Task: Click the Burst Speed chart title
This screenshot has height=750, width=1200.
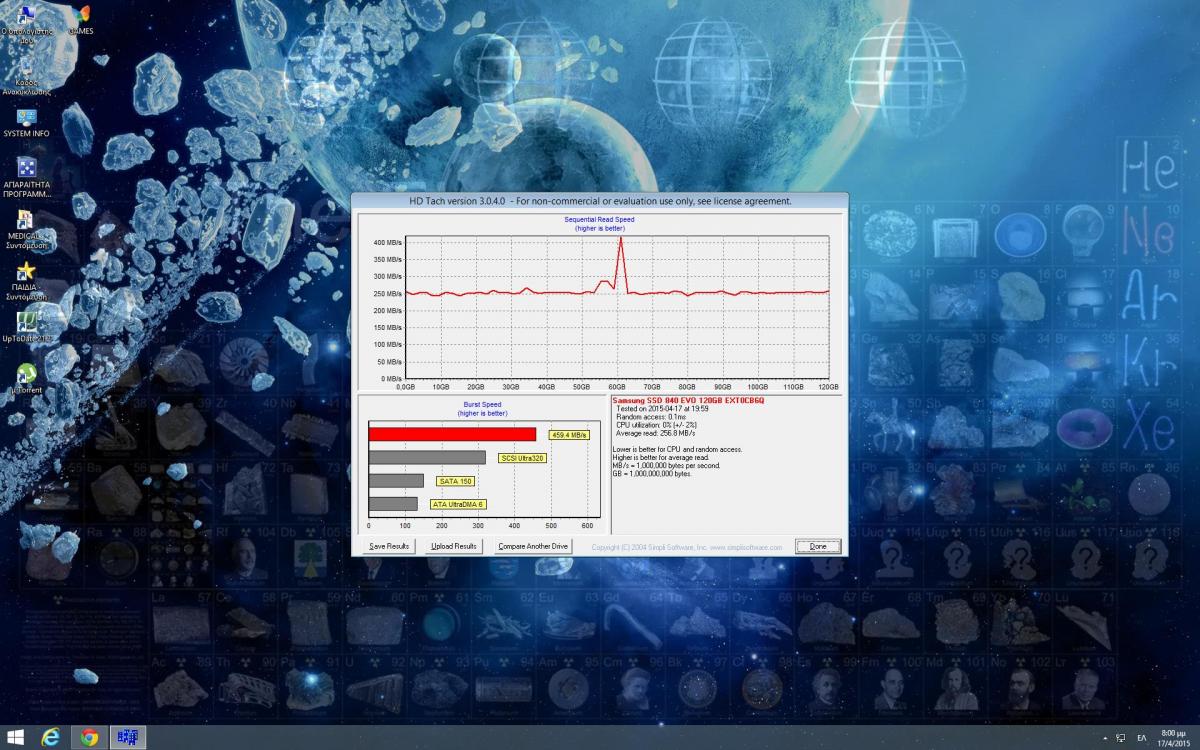Action: [x=483, y=405]
